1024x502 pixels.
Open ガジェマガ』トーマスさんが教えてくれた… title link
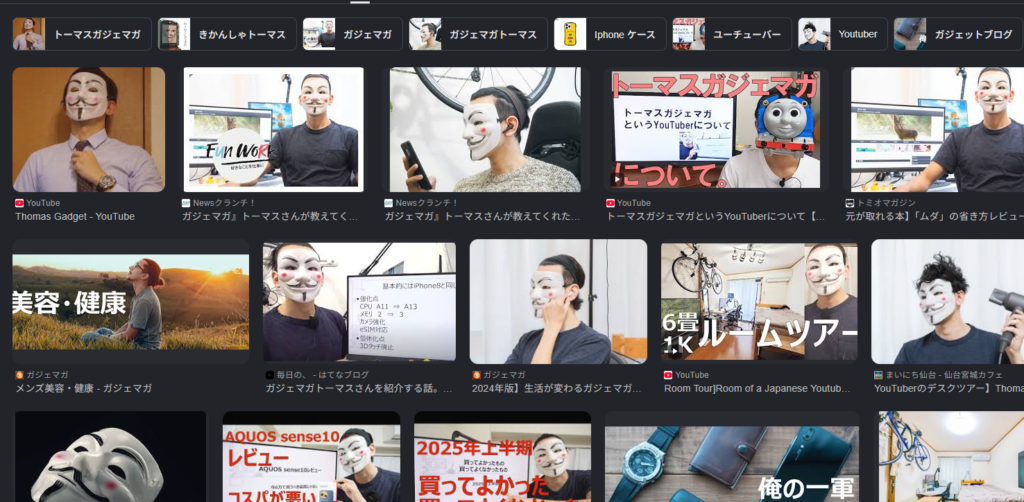[482, 216]
